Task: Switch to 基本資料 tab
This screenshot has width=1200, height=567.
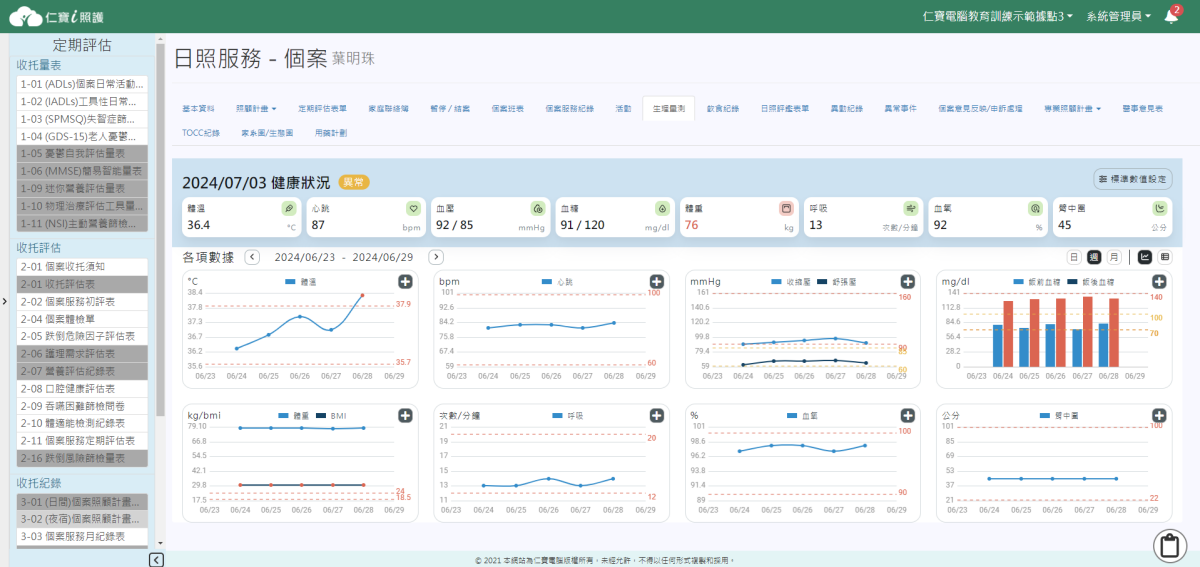Action: pyautogui.click(x=198, y=107)
